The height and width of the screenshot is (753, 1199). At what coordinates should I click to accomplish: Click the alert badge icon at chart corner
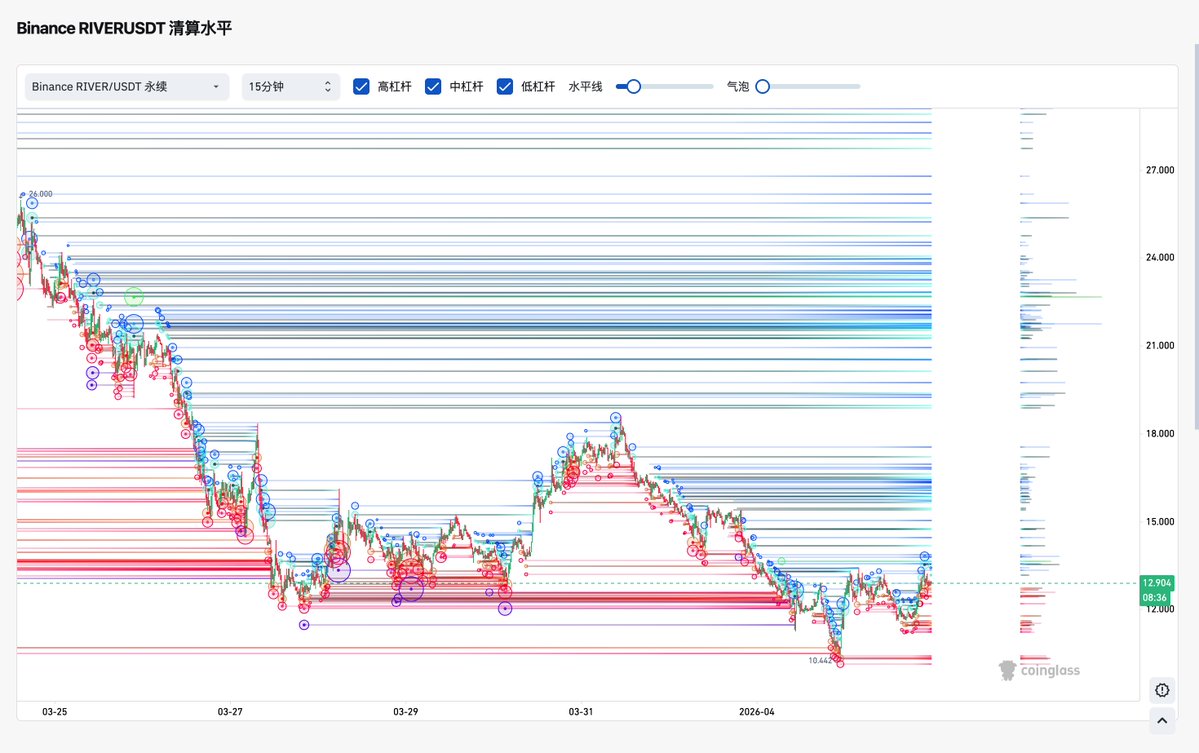click(1161, 689)
